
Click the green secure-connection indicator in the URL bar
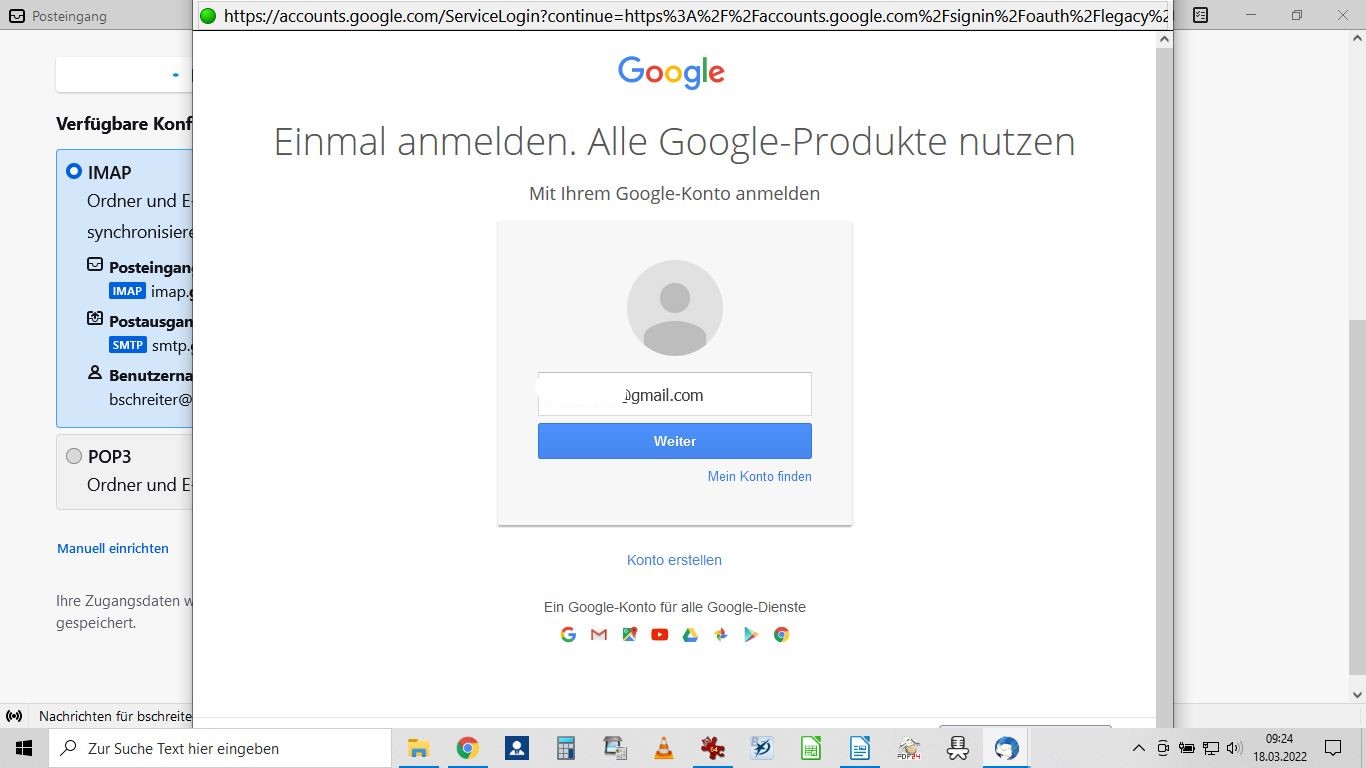click(x=208, y=15)
